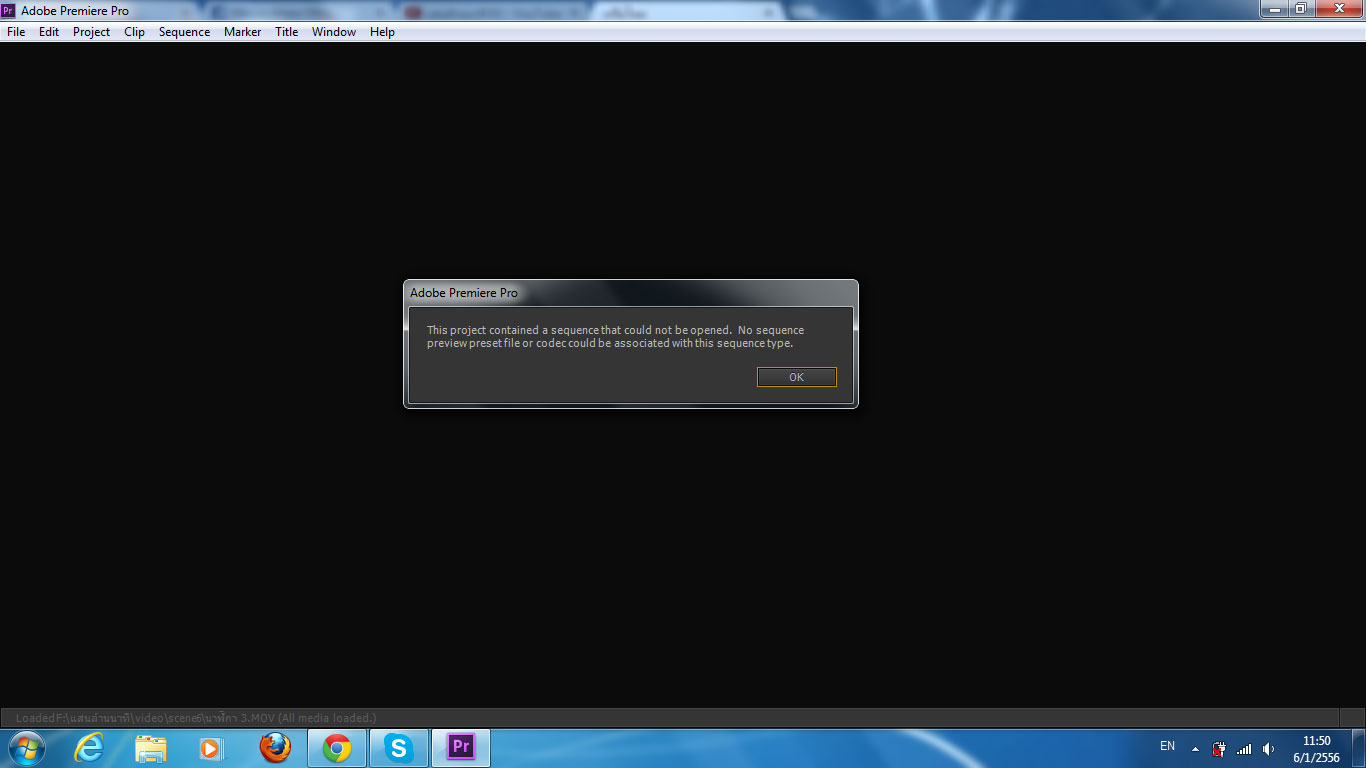Switch to Firefox on the taskbar

274,748
